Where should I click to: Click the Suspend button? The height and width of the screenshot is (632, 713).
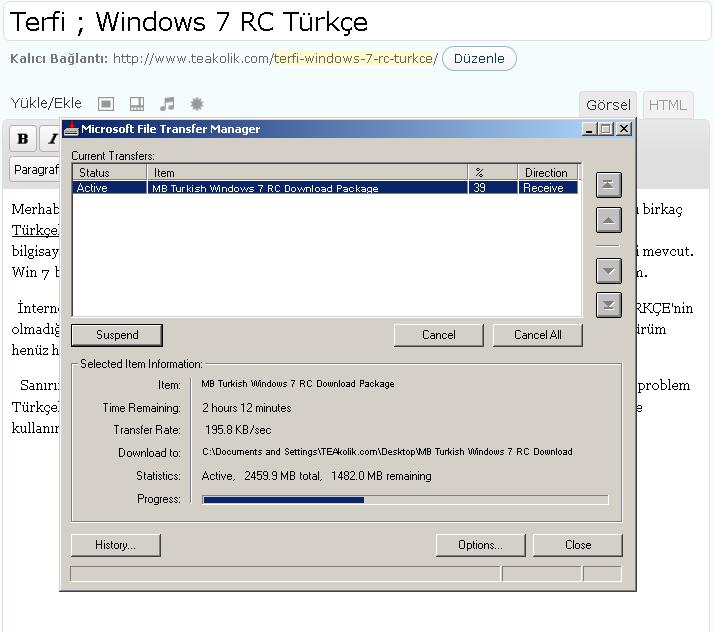(117, 335)
